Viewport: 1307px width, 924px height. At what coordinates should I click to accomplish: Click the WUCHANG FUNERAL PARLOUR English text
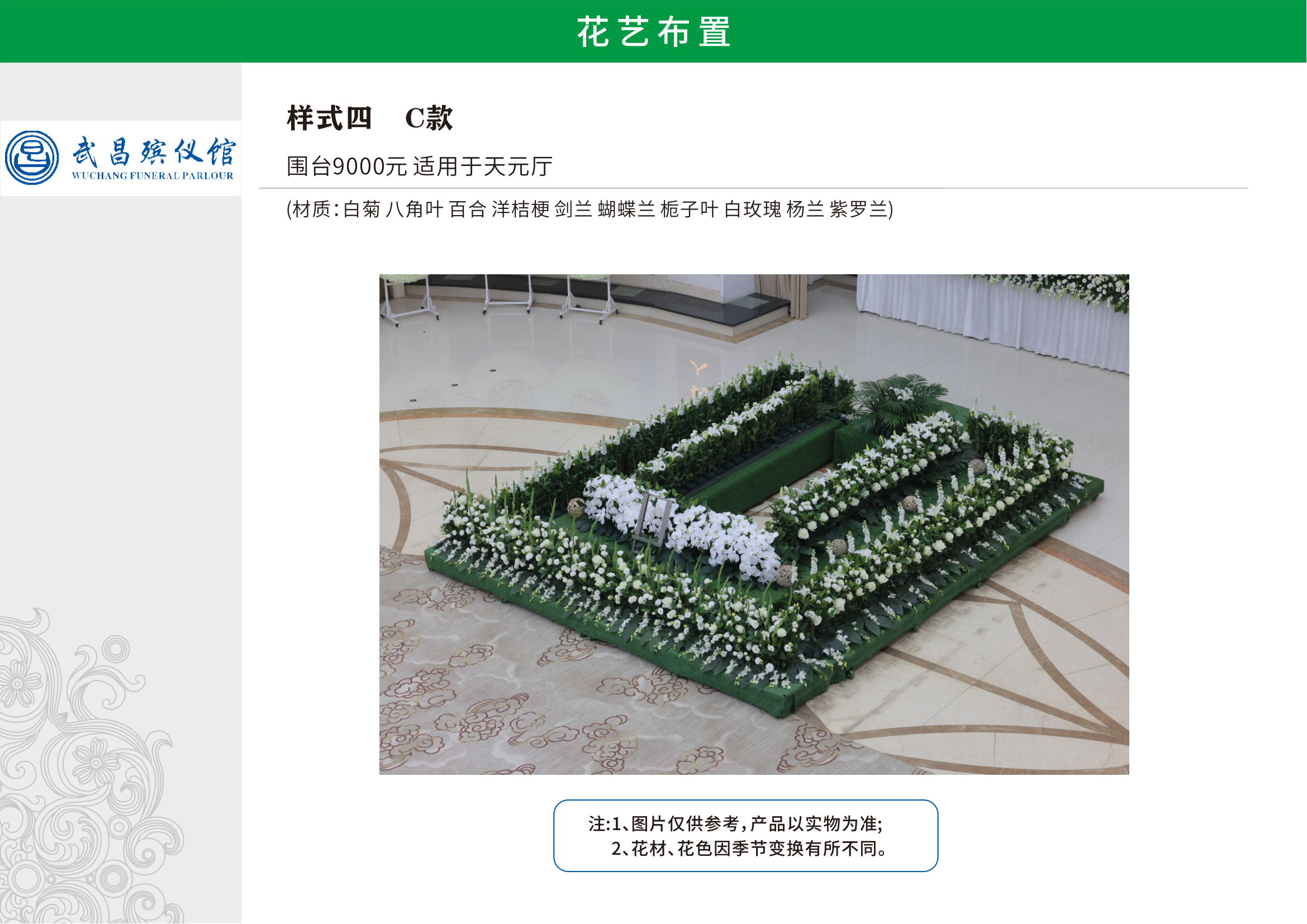pyautogui.click(x=153, y=176)
